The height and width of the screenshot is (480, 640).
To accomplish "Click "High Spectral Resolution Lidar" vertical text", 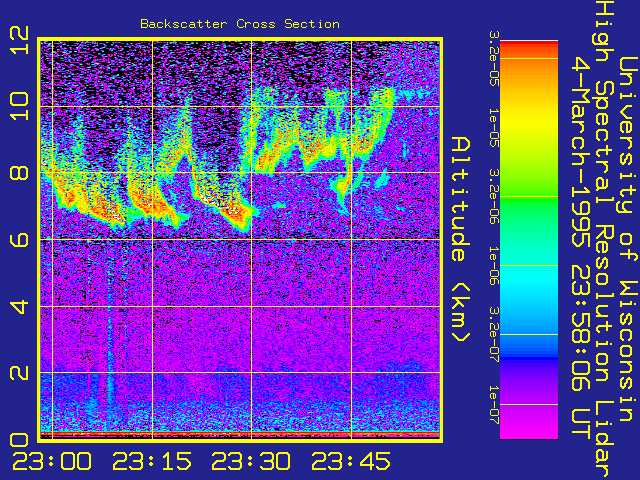I will click(604, 240).
